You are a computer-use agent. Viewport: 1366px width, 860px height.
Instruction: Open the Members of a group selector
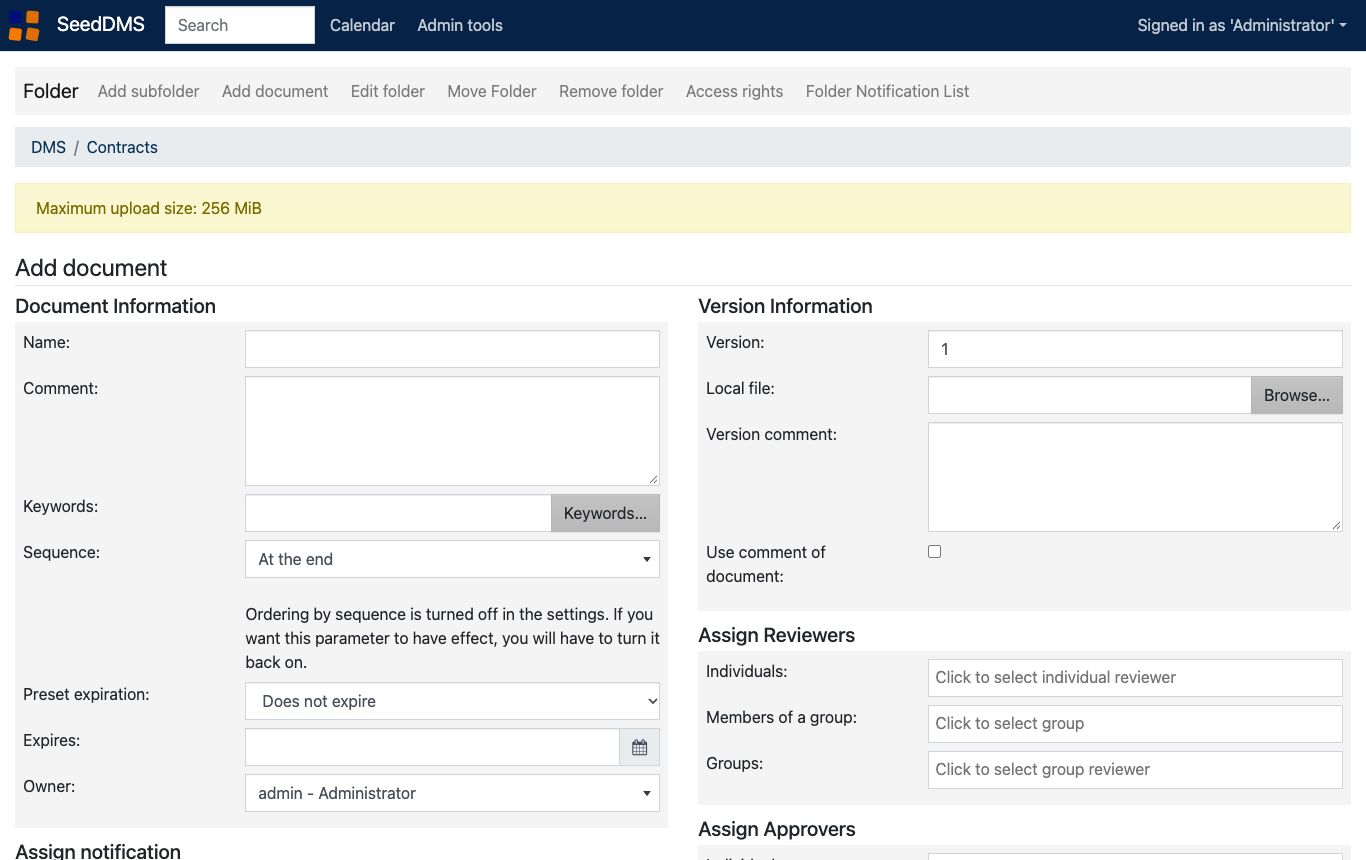coord(1135,723)
